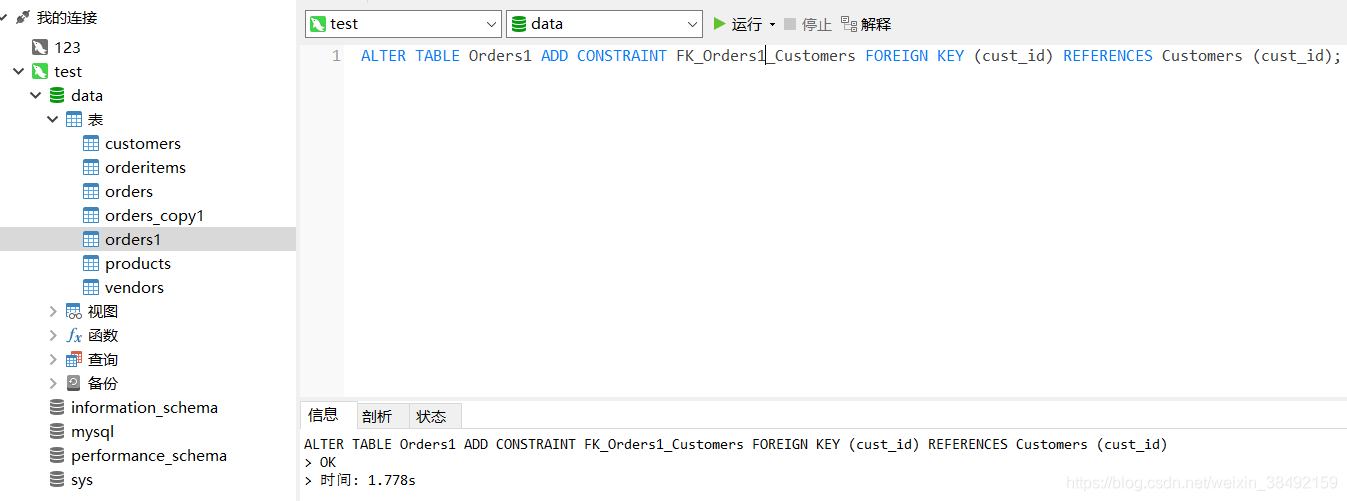Select the performance_schema database name

click(149, 455)
